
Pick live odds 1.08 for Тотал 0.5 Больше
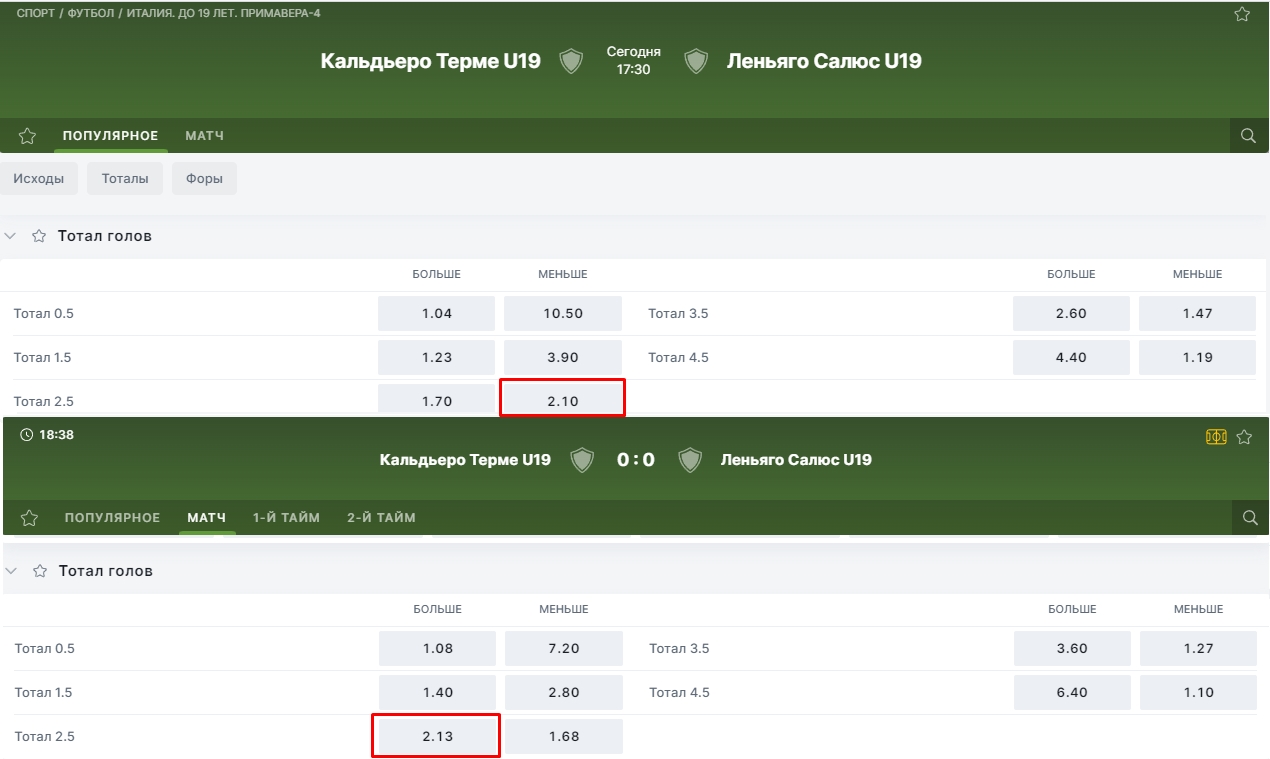[x=438, y=648]
